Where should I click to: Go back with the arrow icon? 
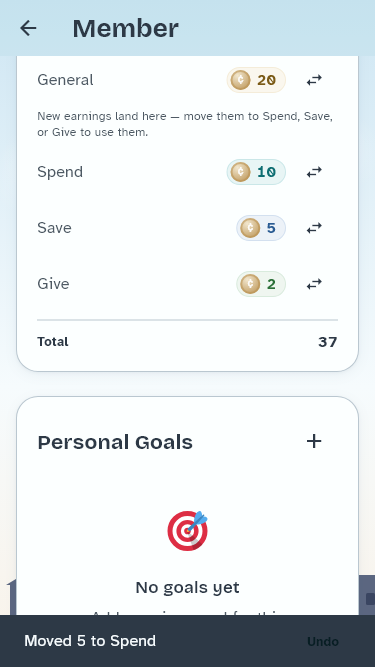coord(28,28)
